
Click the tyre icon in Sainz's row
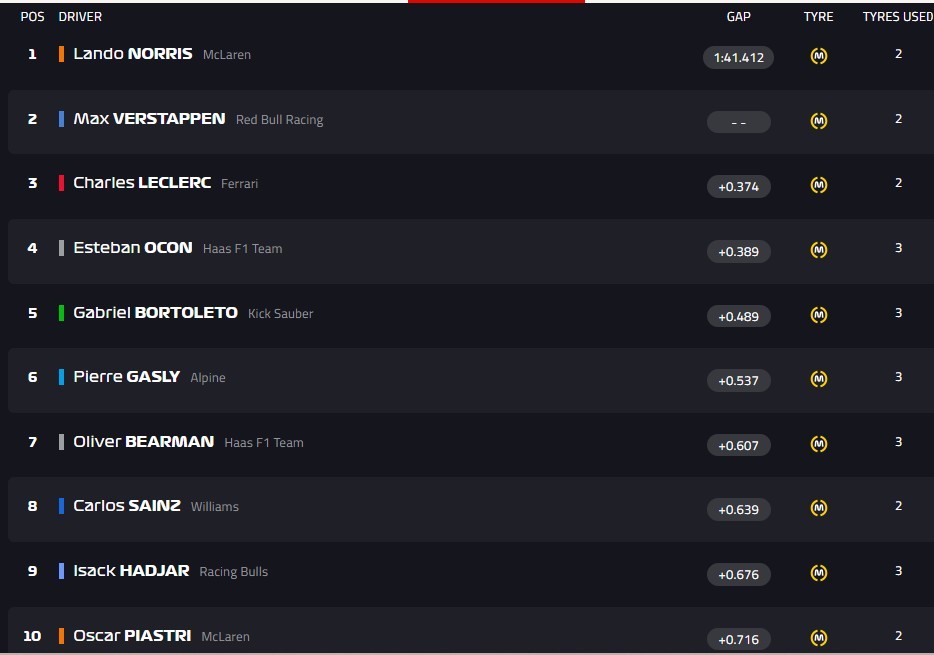818,508
